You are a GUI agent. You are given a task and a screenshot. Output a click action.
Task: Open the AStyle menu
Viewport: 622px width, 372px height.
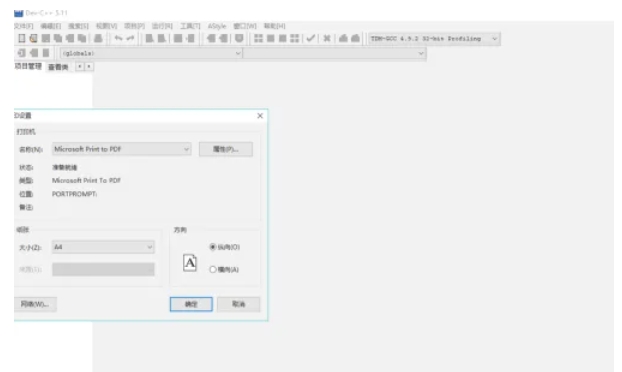[x=217, y=26]
